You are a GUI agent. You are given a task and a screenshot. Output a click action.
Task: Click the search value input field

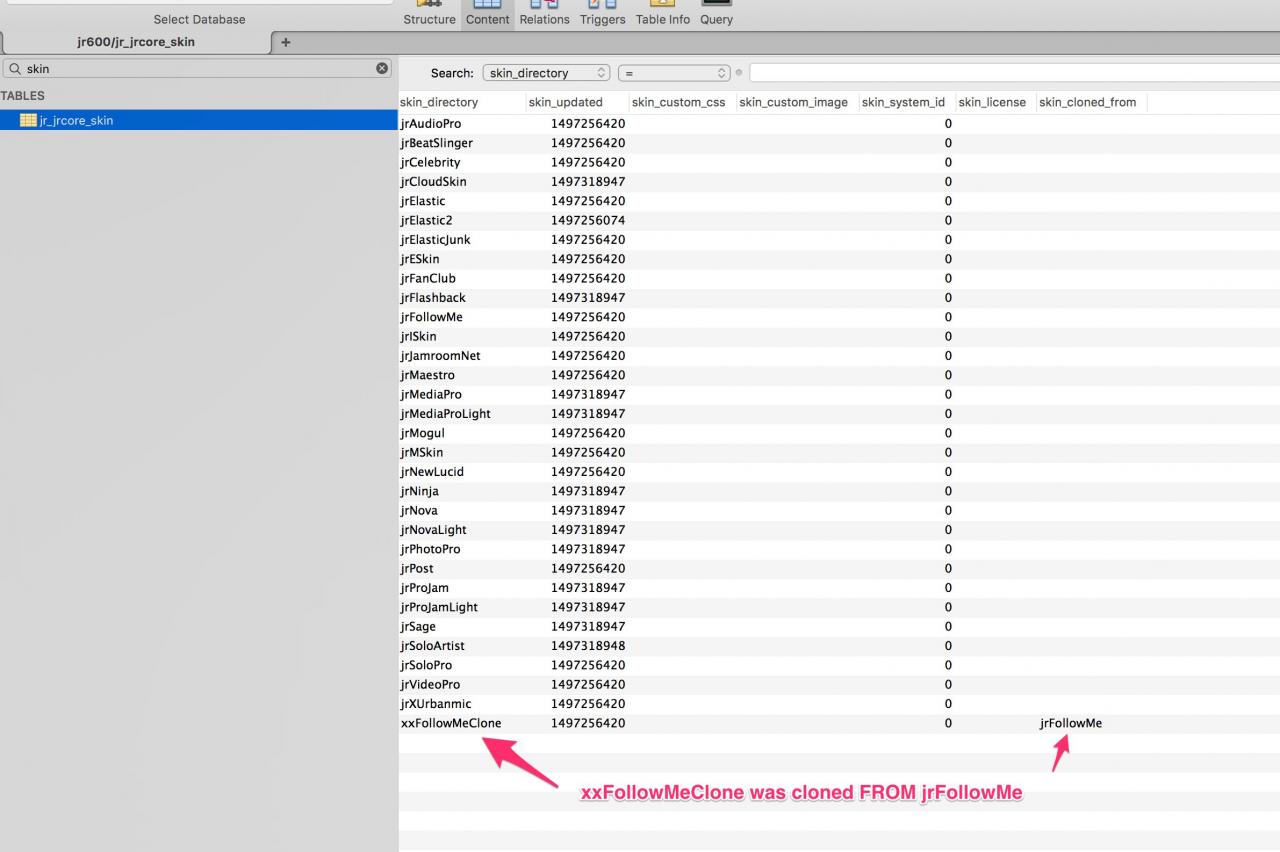1010,73
